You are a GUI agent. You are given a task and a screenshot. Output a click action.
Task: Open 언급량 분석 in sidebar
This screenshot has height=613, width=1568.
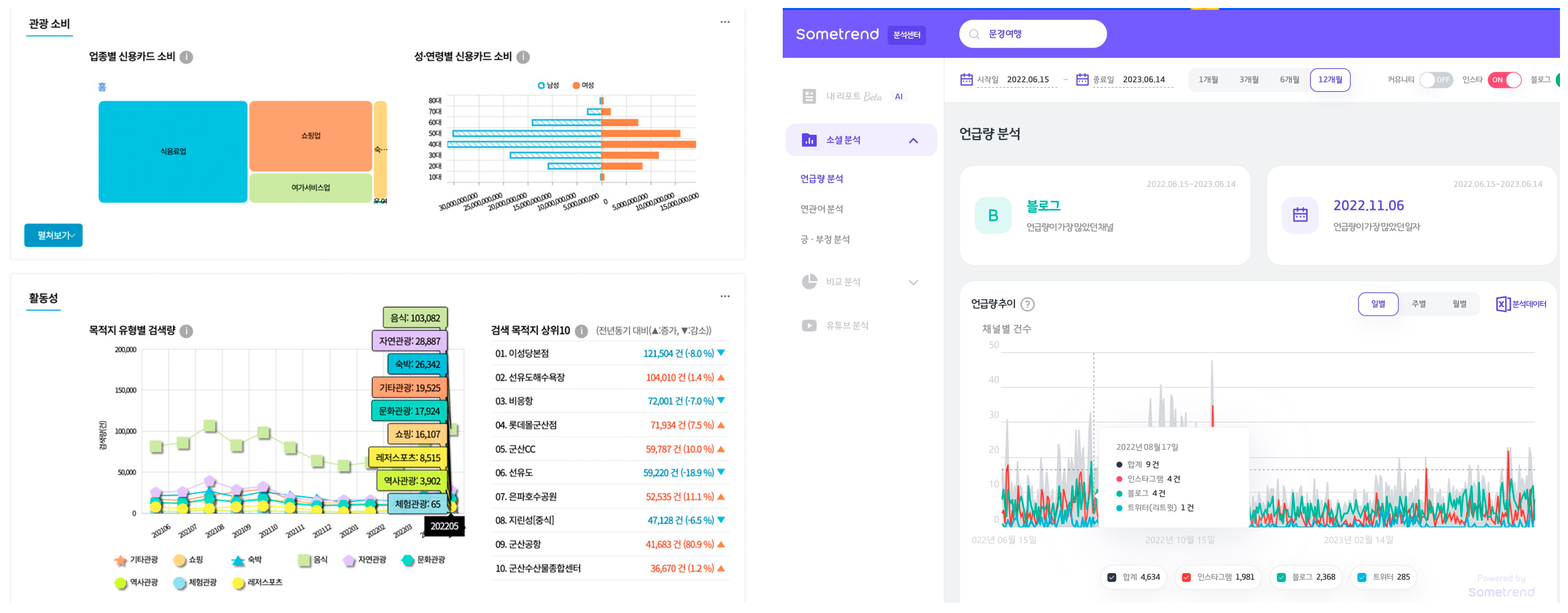(x=821, y=179)
